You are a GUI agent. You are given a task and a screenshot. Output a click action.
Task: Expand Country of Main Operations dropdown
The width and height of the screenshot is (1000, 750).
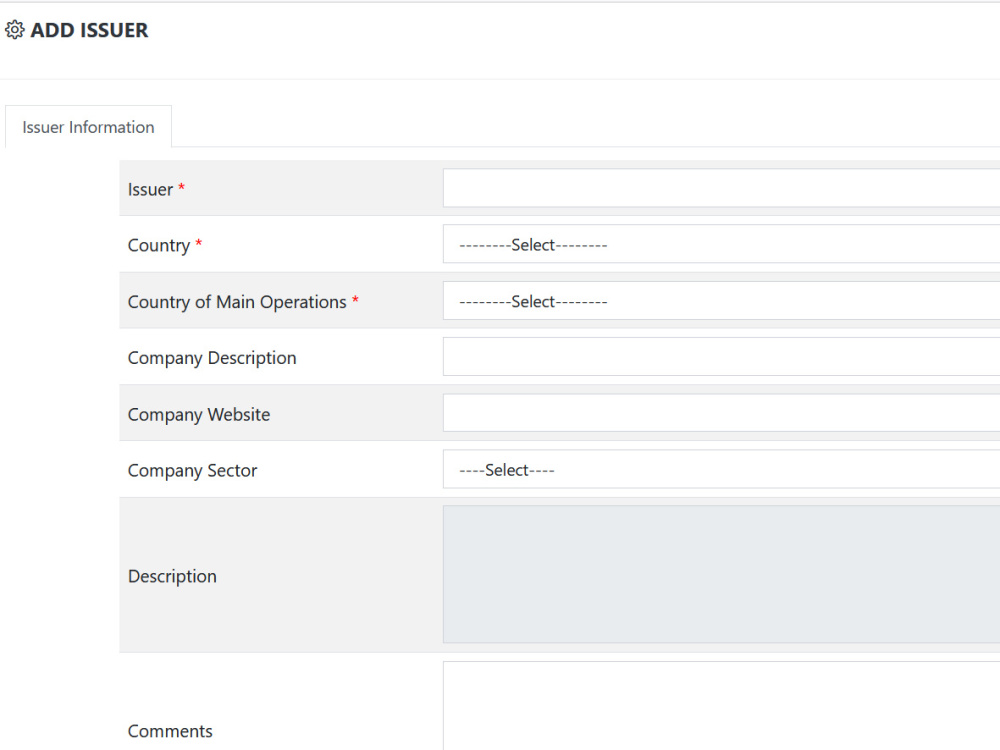click(721, 301)
